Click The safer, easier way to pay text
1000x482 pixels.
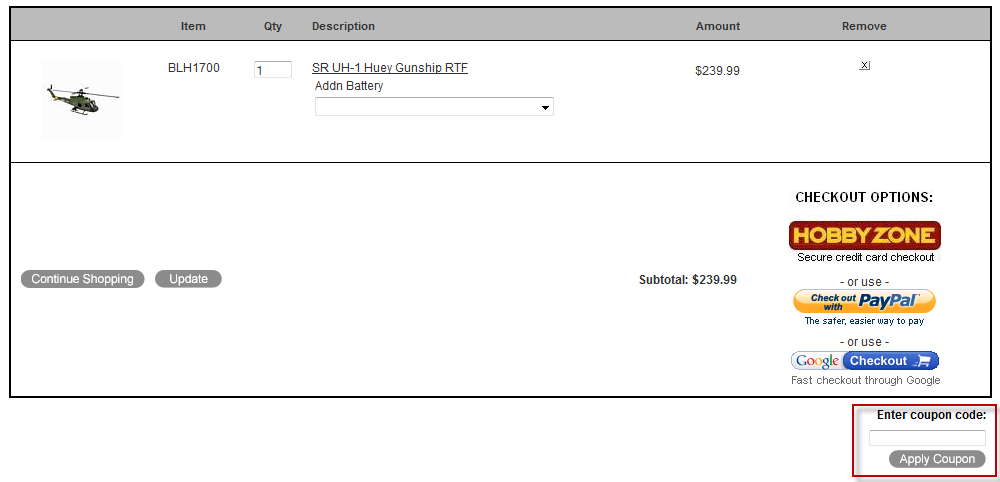864,321
